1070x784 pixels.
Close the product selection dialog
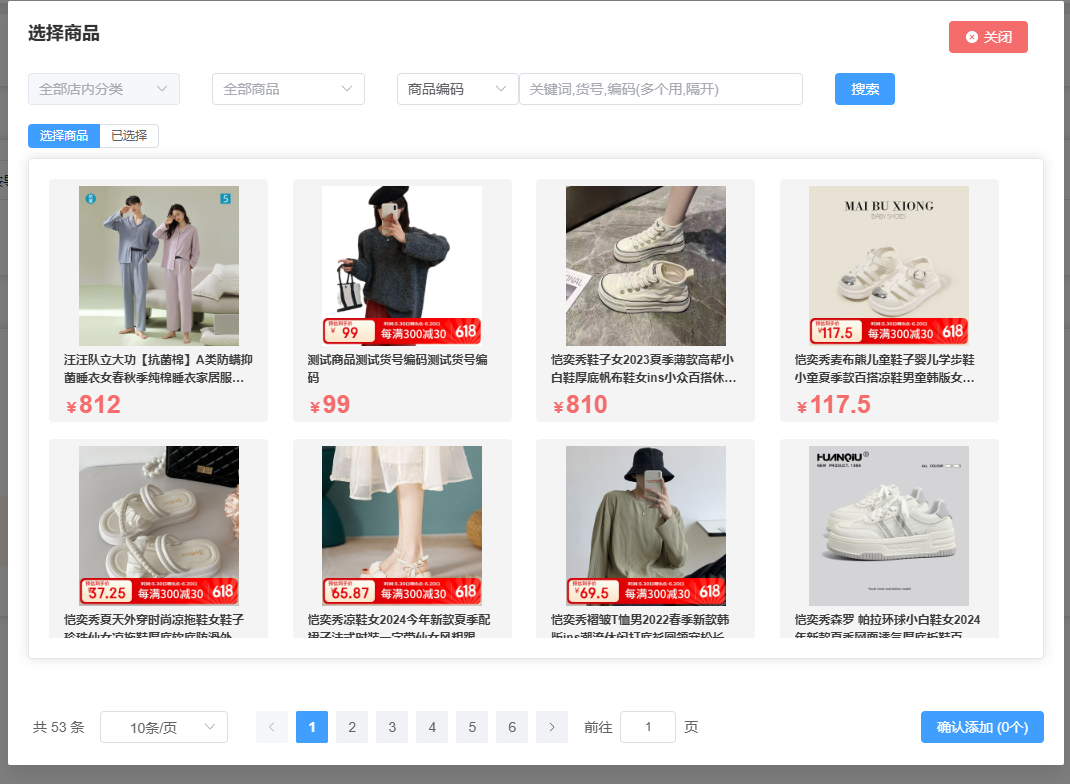coord(988,37)
